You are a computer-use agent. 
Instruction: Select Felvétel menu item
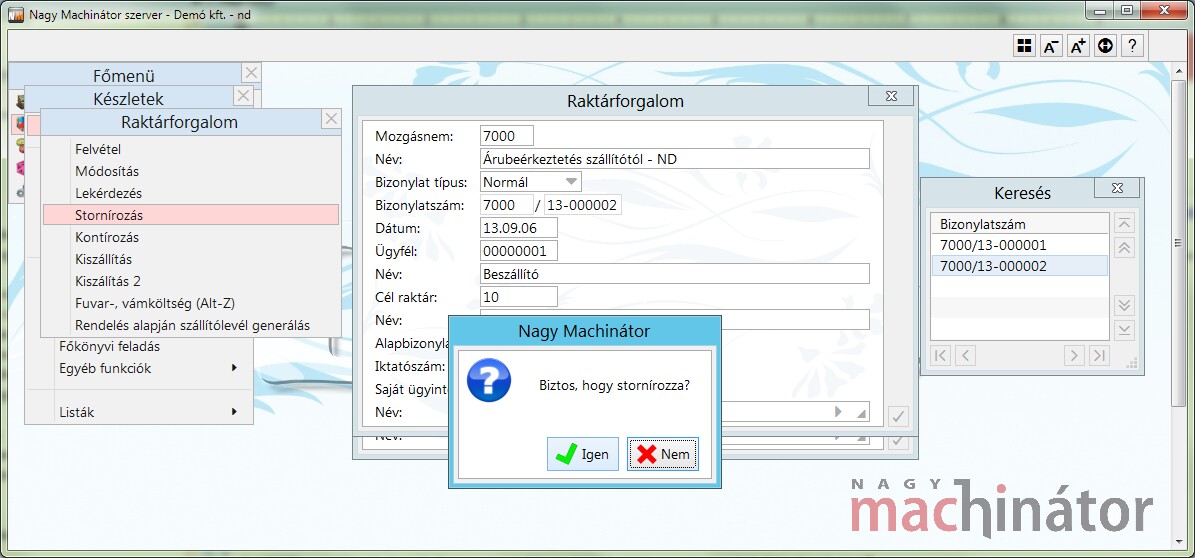(191, 149)
